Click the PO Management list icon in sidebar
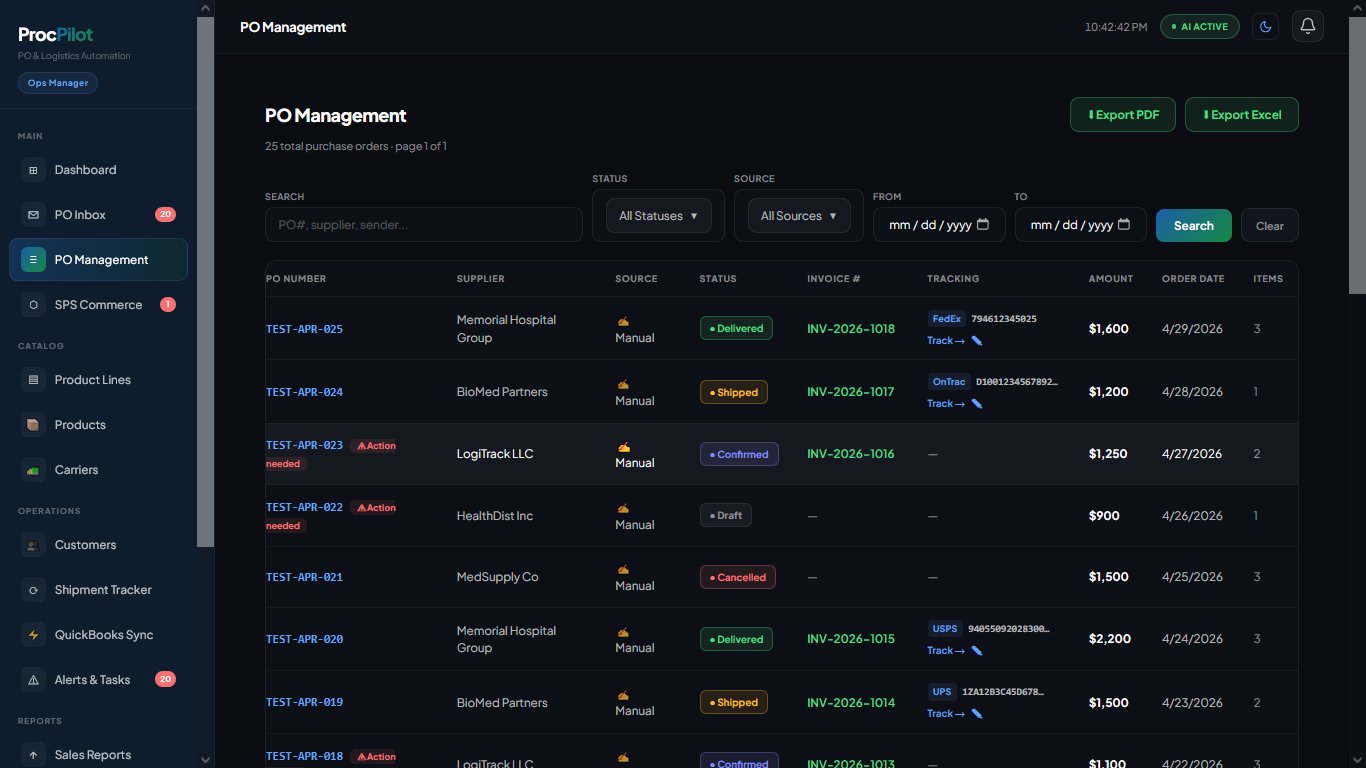This screenshot has width=1366, height=768. tap(33, 260)
